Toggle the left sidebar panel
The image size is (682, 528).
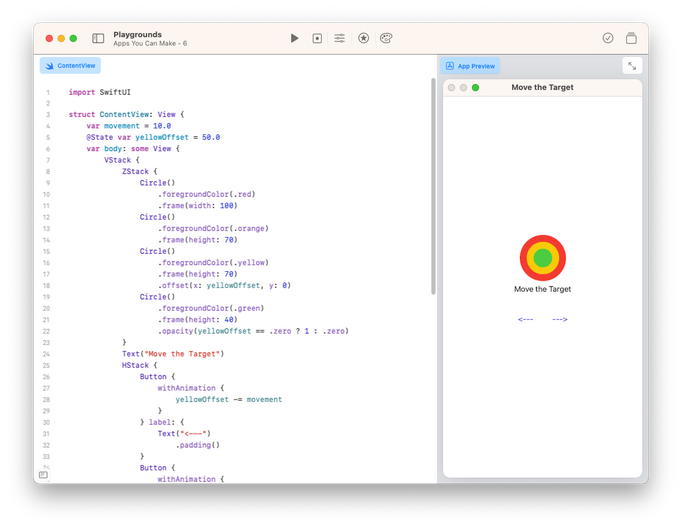[98, 38]
